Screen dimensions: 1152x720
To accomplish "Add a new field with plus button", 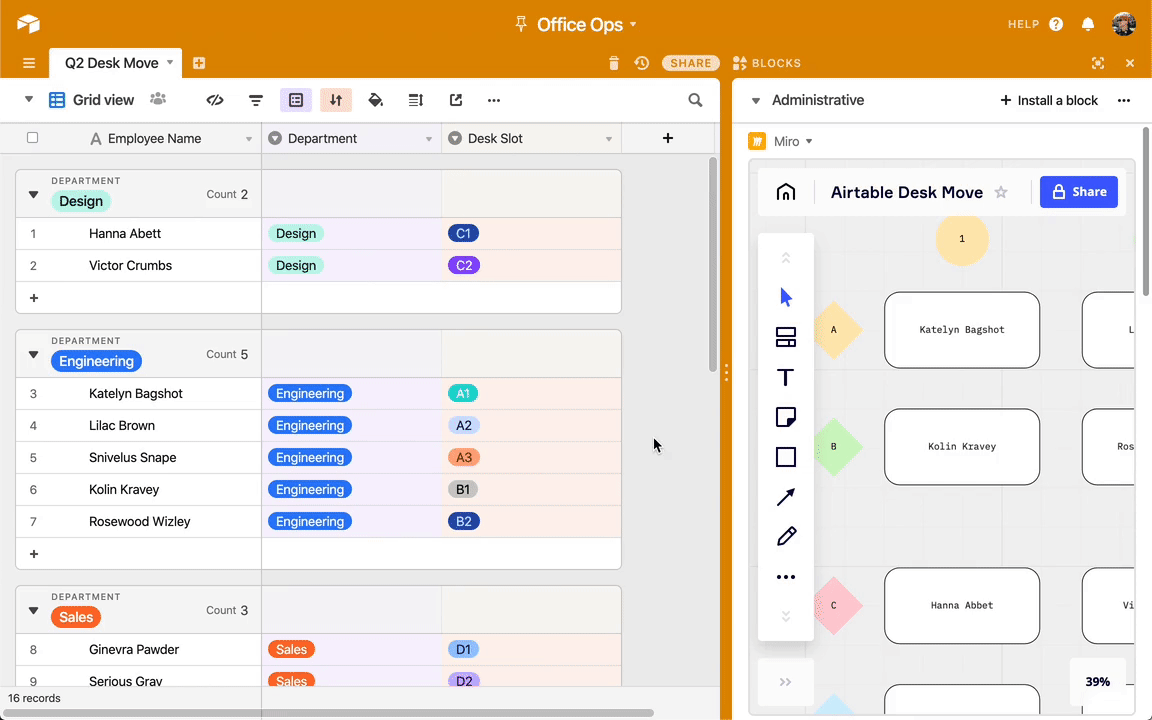I will pos(668,138).
